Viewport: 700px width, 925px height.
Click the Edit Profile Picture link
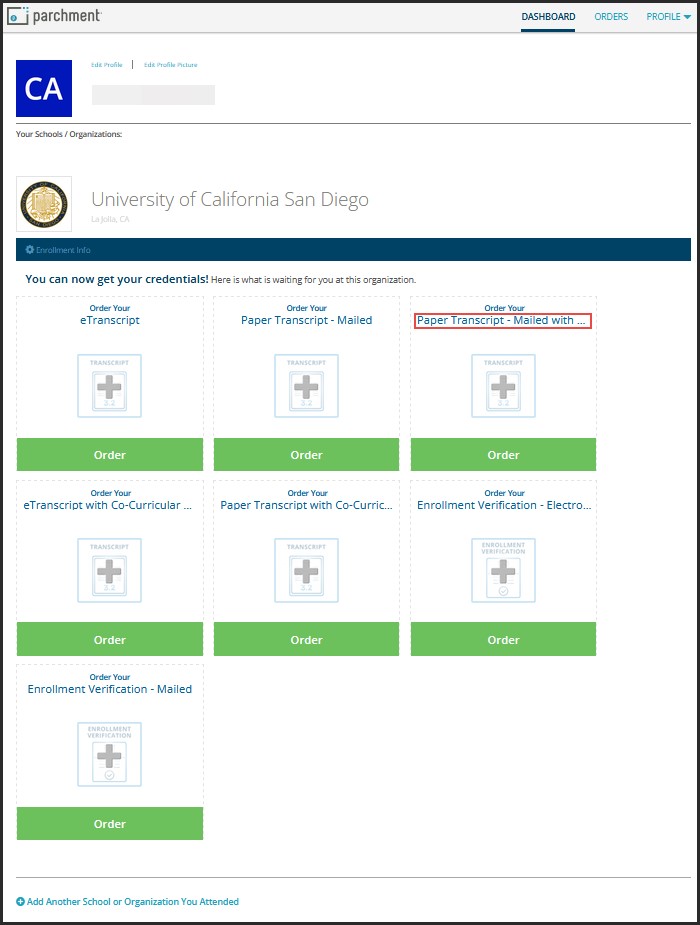(170, 65)
